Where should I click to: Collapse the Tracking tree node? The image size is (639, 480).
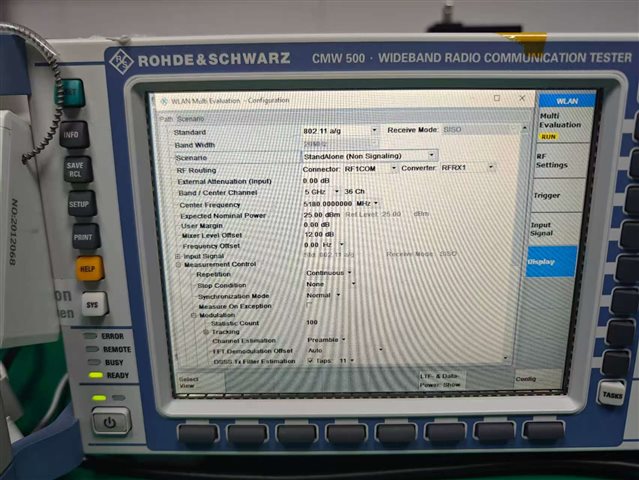pyautogui.click(x=206, y=332)
